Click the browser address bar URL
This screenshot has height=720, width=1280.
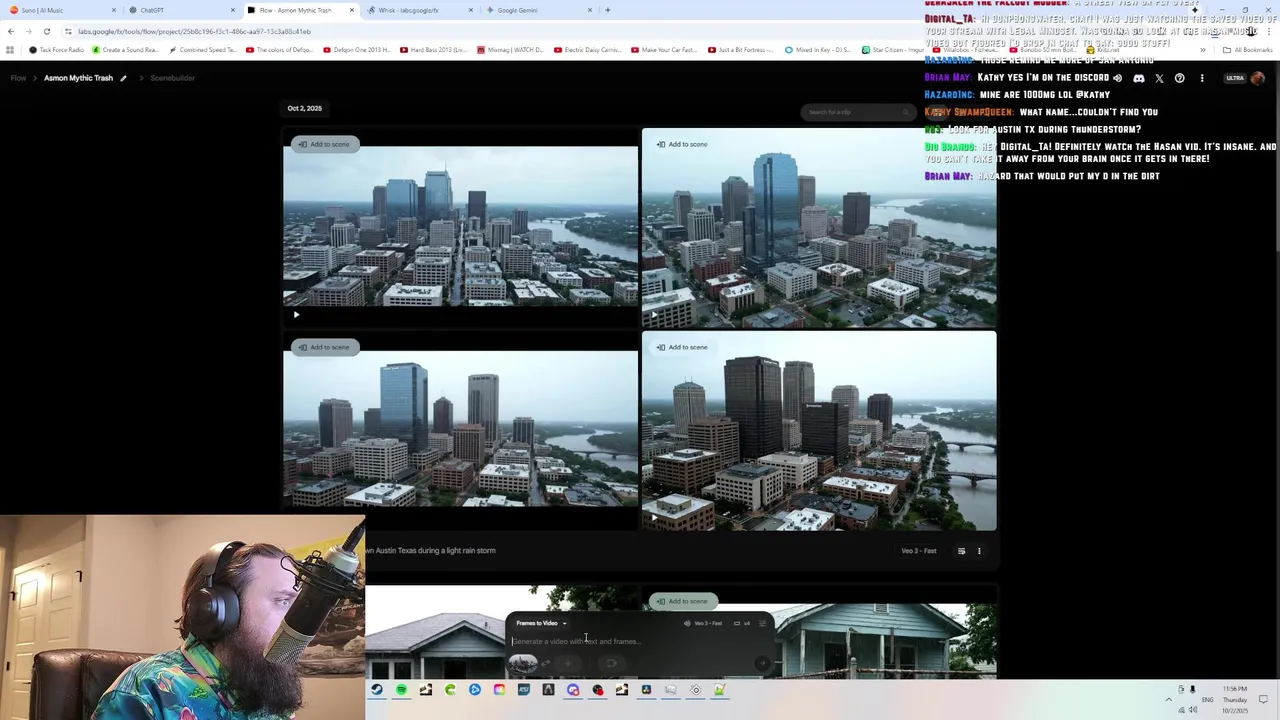tap(195, 31)
